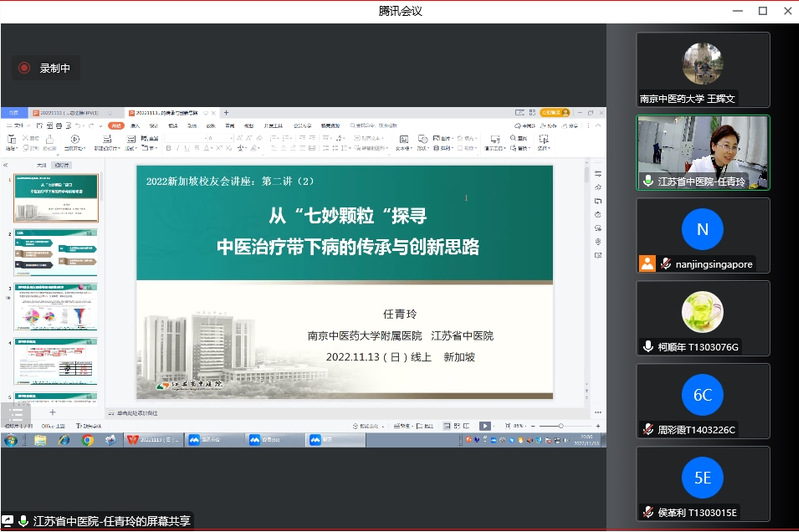Click the zoom slider in WPS status bar

point(560,426)
